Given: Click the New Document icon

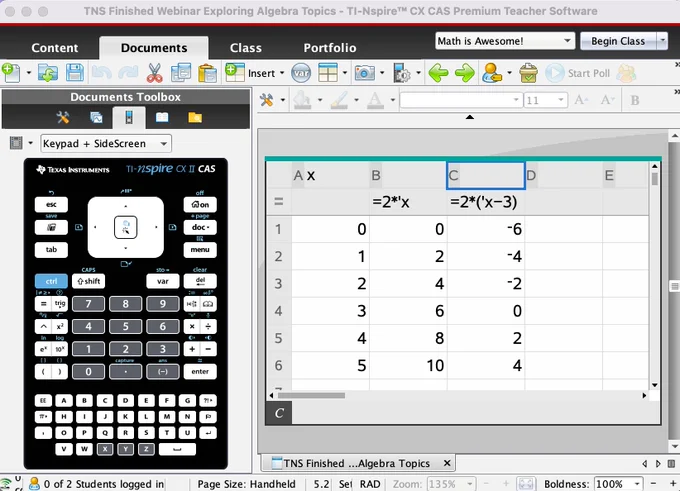Looking at the screenshot, I should tap(11, 72).
